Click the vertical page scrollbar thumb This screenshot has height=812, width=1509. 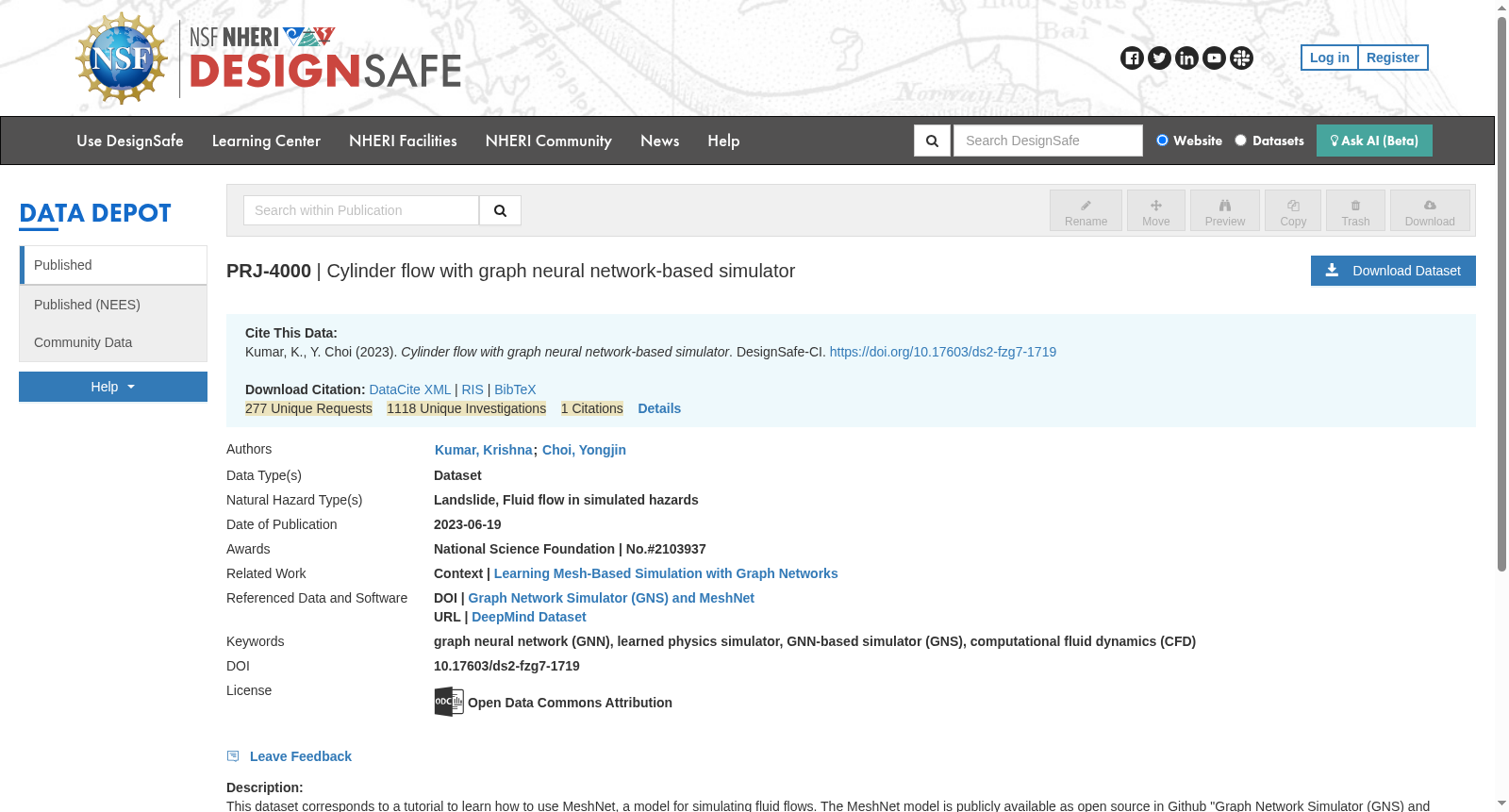(x=1502, y=292)
